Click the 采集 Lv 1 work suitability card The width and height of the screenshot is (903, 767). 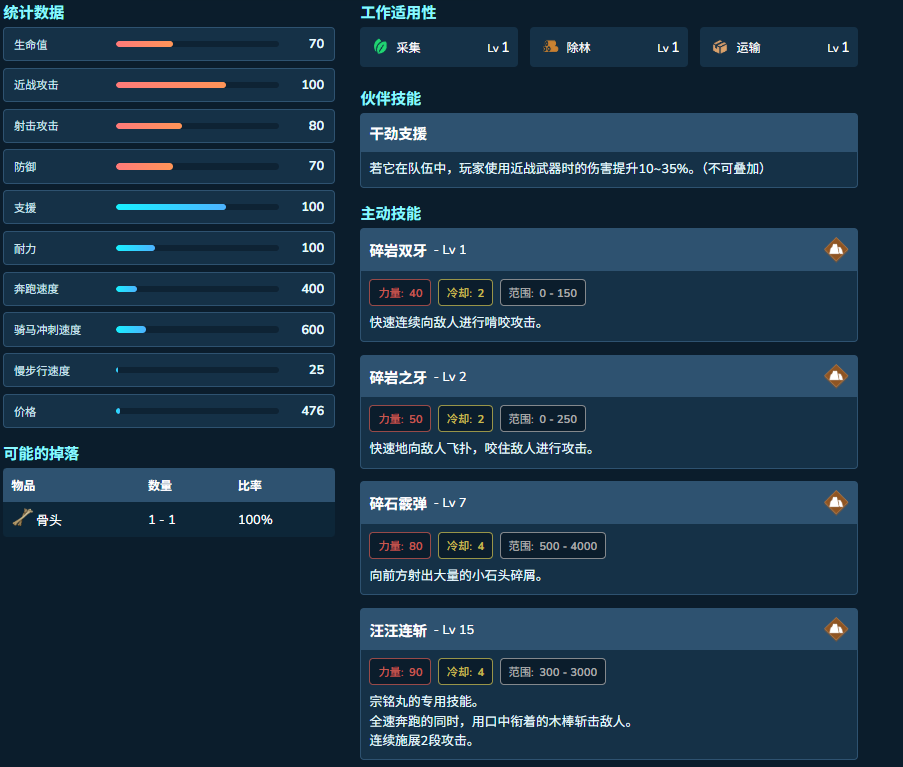(439, 47)
